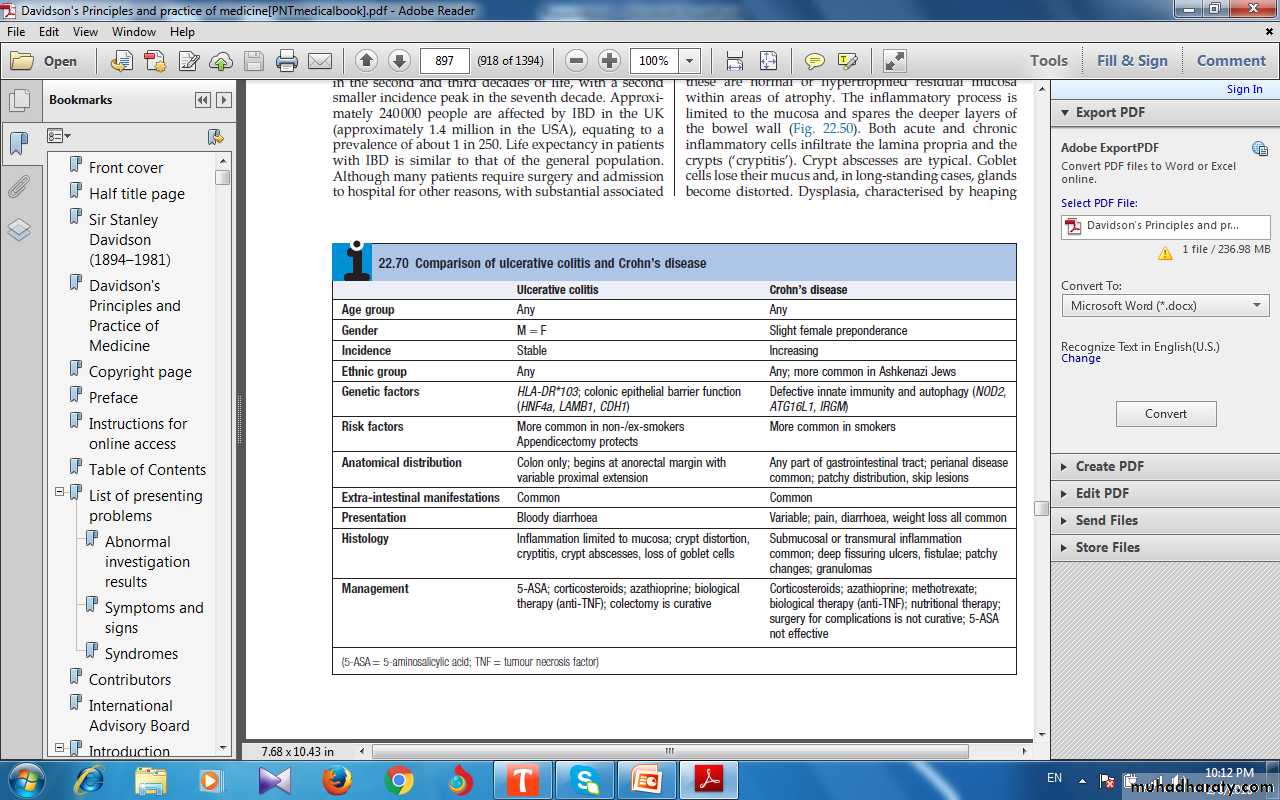This screenshot has height=800, width=1280.
Task: Expand the Create PDF section
Action: tap(1109, 466)
